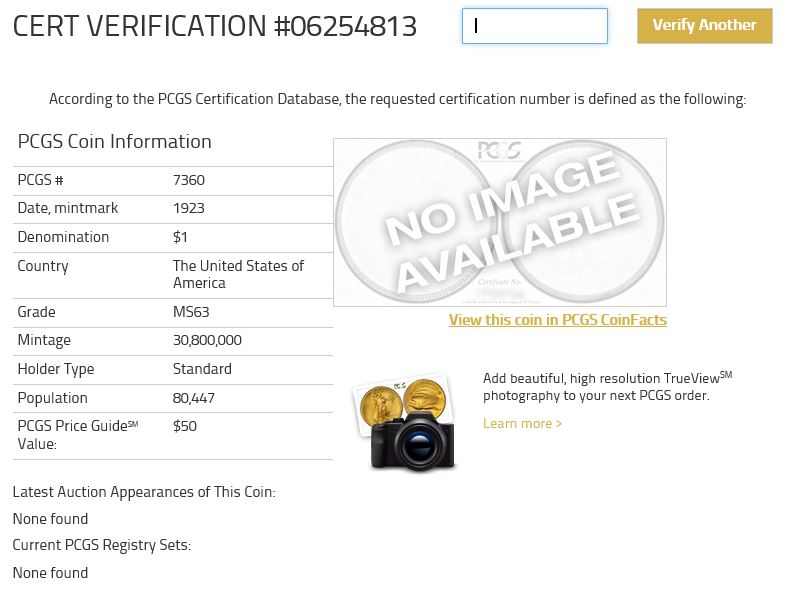
Task: Click the PCGS Certification Database description sentence
Action: (x=397, y=99)
